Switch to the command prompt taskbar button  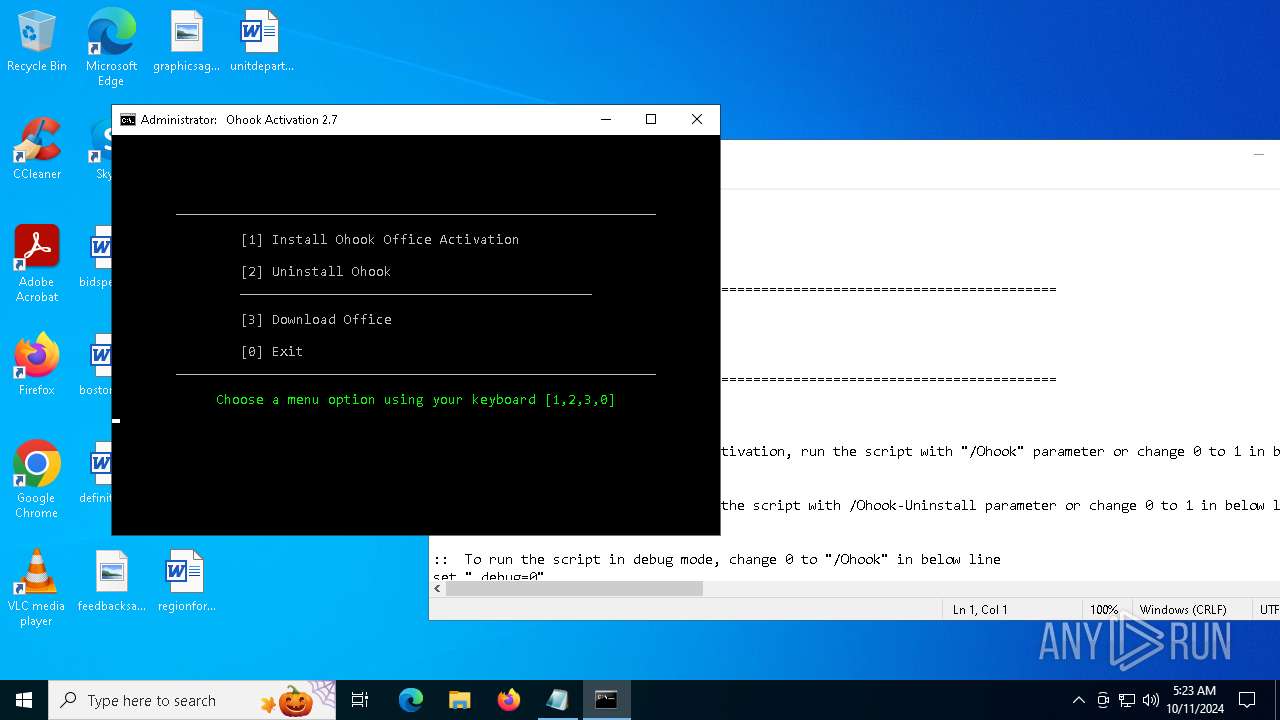tap(606, 700)
